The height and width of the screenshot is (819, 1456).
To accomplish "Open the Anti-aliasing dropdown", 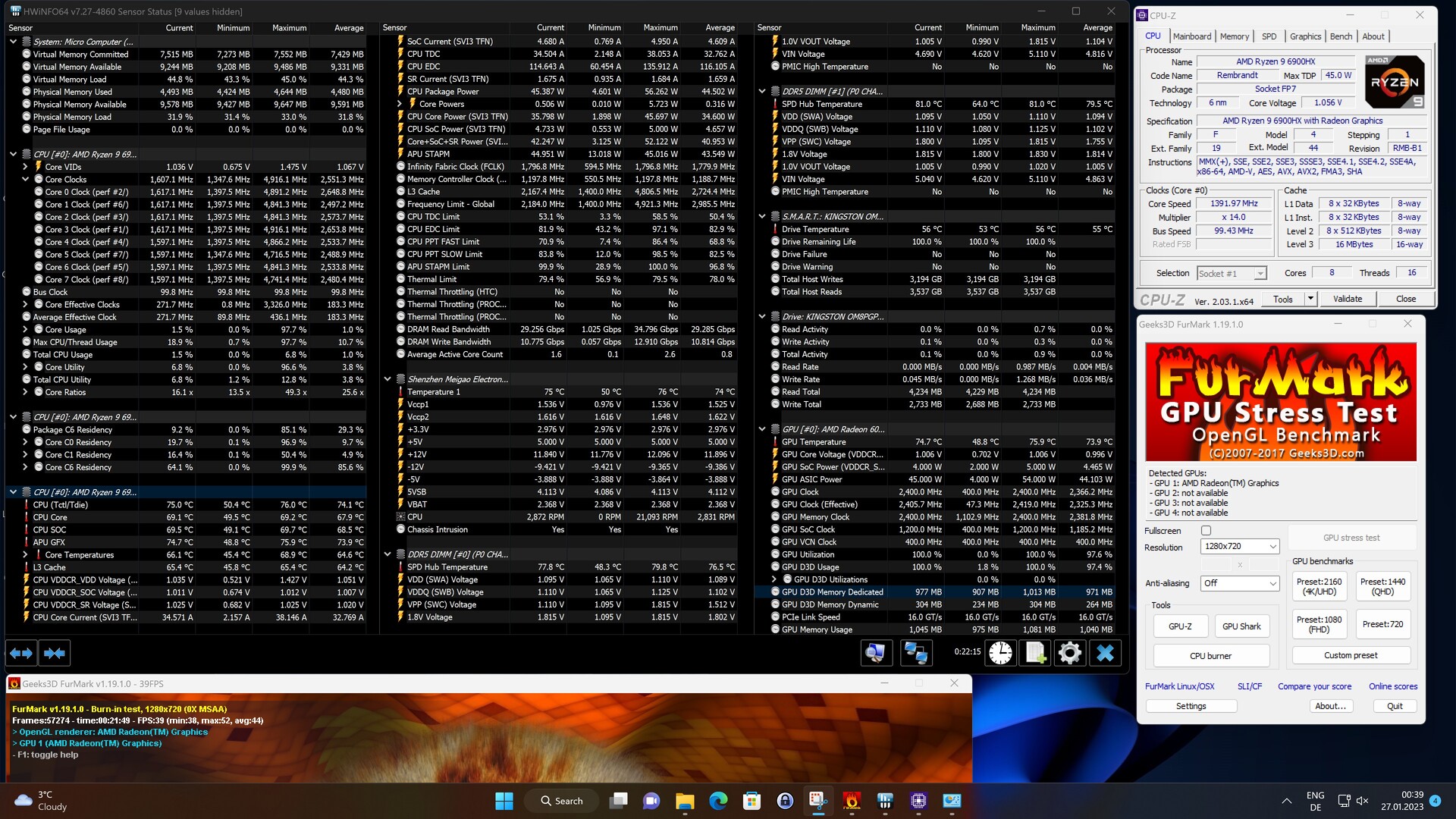I will (1240, 583).
